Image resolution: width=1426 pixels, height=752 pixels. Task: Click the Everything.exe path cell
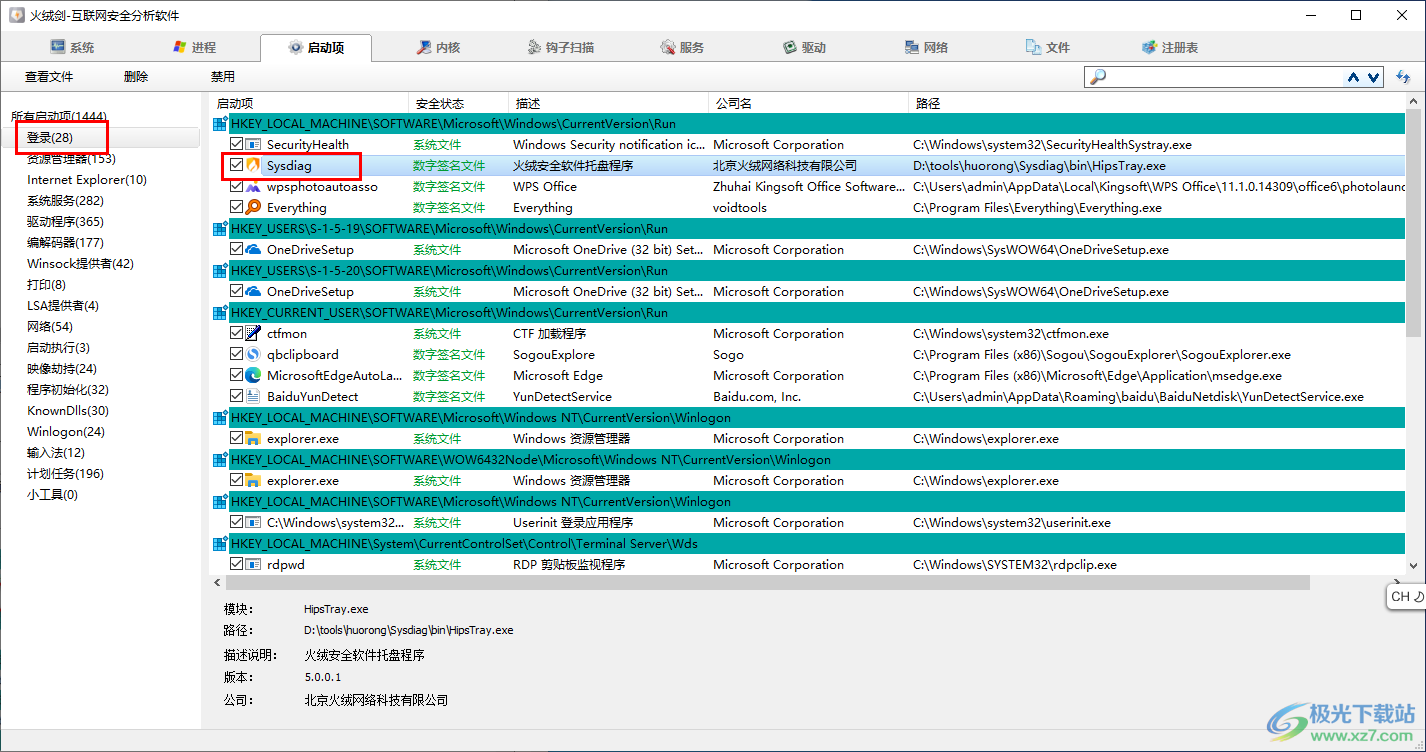(1037, 208)
